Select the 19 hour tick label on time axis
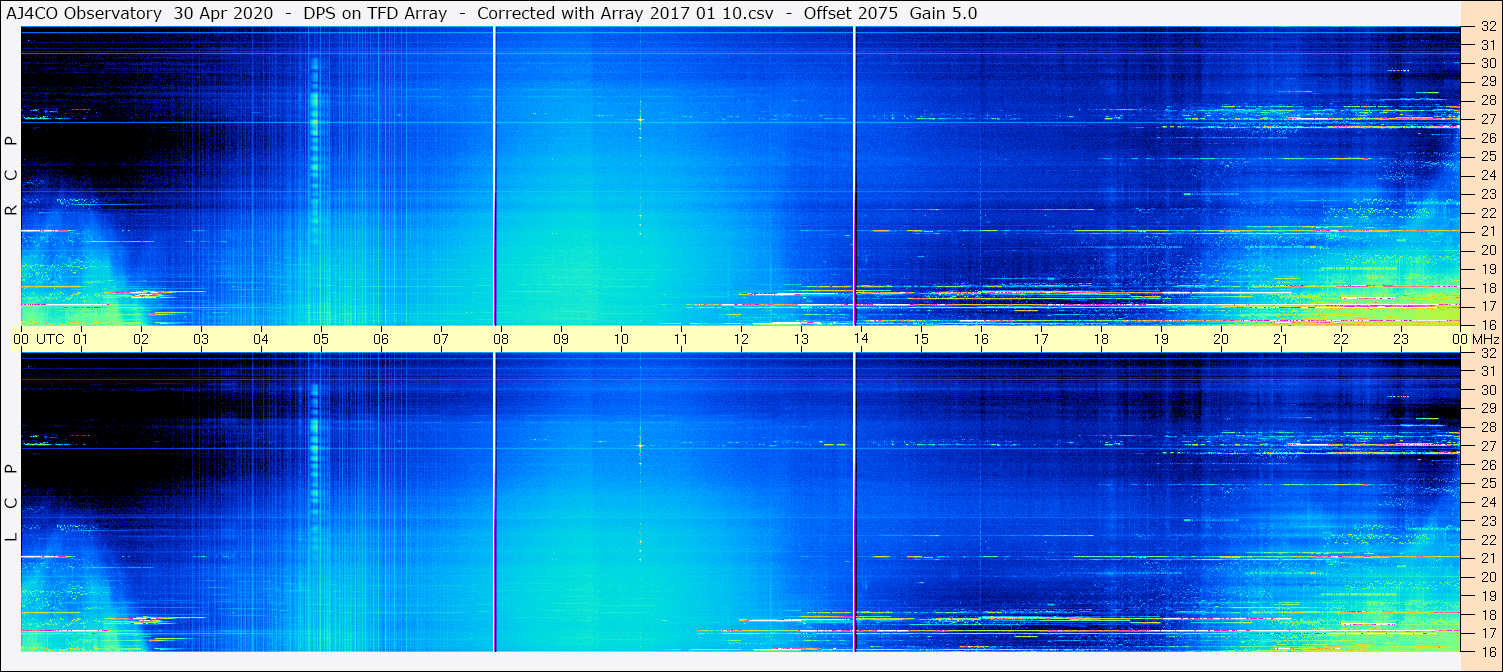 pos(1161,340)
